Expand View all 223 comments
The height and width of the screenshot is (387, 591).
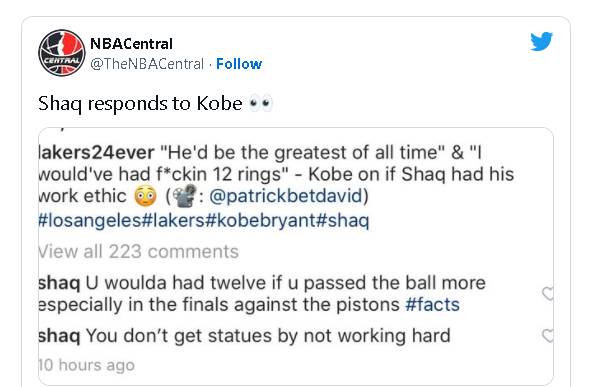coord(138,251)
